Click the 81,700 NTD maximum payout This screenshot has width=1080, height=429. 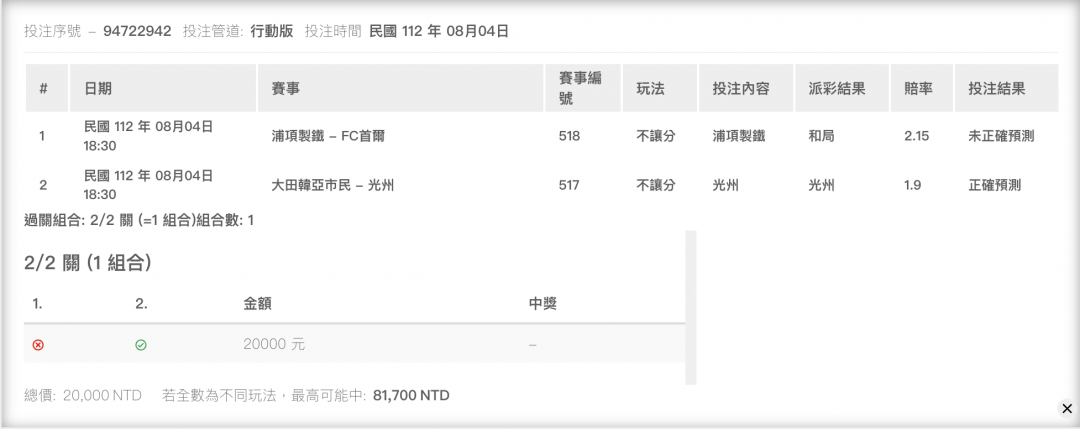411,396
